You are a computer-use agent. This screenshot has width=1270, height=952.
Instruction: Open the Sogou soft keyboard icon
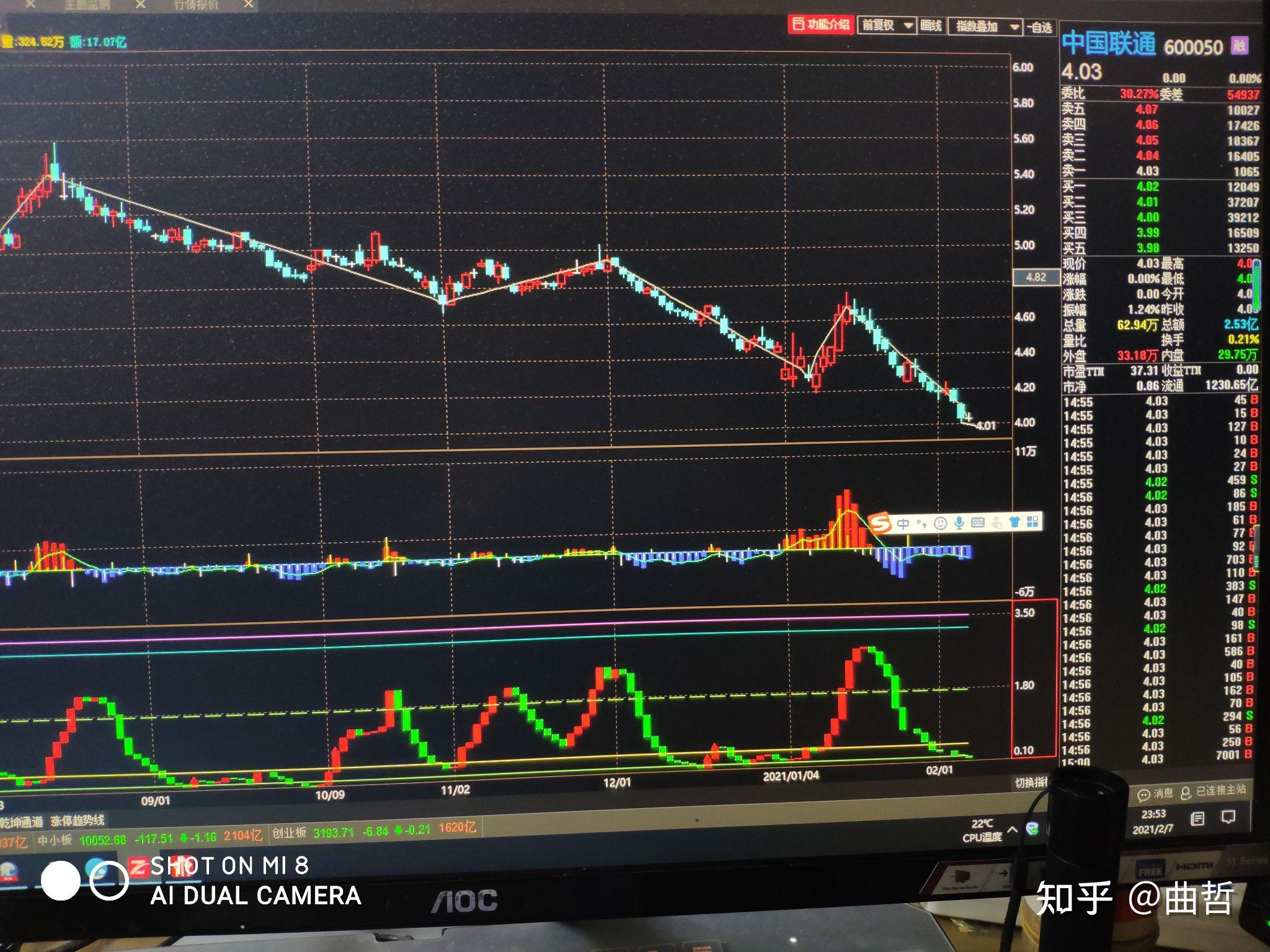pos(978,522)
